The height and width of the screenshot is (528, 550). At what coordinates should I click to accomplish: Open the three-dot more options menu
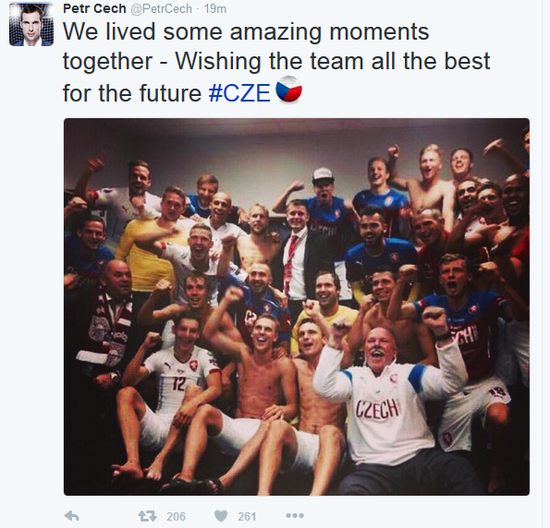point(295,516)
